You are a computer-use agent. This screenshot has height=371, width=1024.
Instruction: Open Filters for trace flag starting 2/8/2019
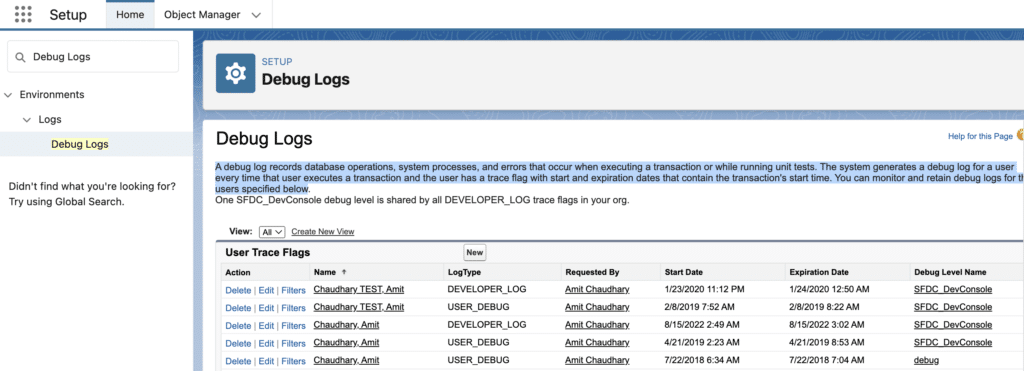click(x=293, y=308)
